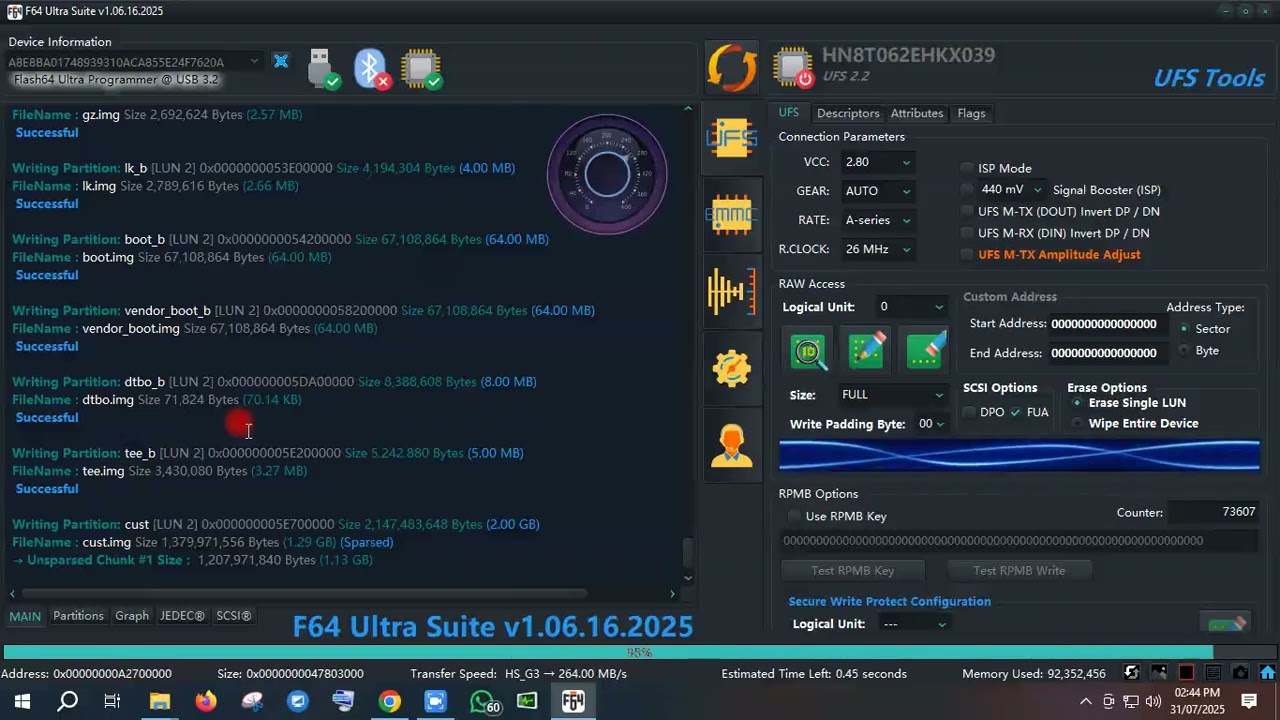1280x720 pixels.
Task: Open the GEAR dropdown
Action: (878, 191)
